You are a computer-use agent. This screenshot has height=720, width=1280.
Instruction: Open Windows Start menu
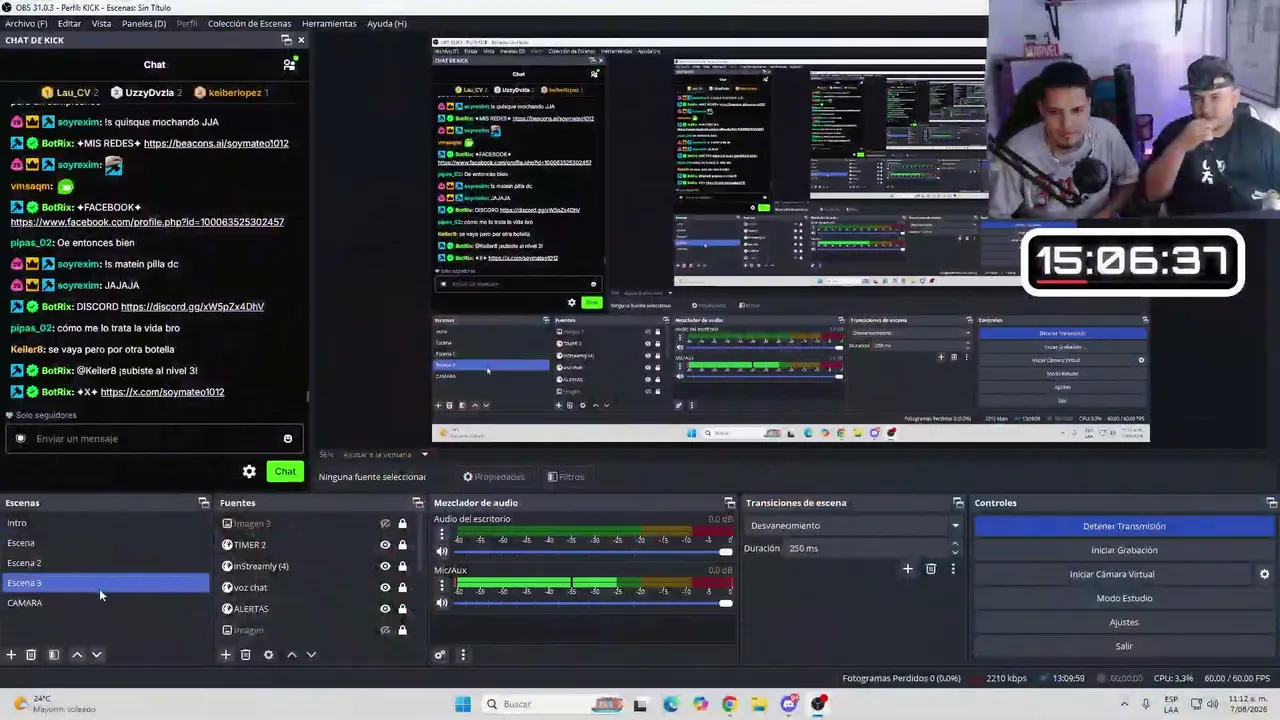click(x=463, y=704)
